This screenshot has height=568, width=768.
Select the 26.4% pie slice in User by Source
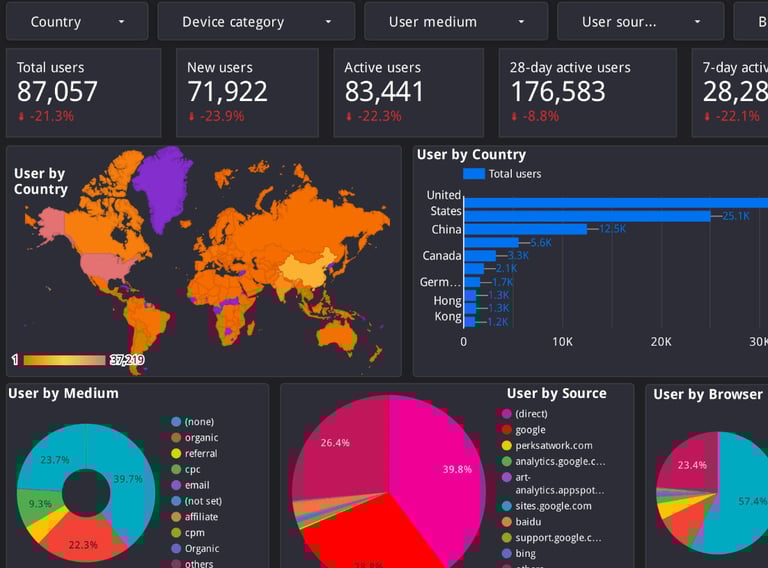[343, 446]
